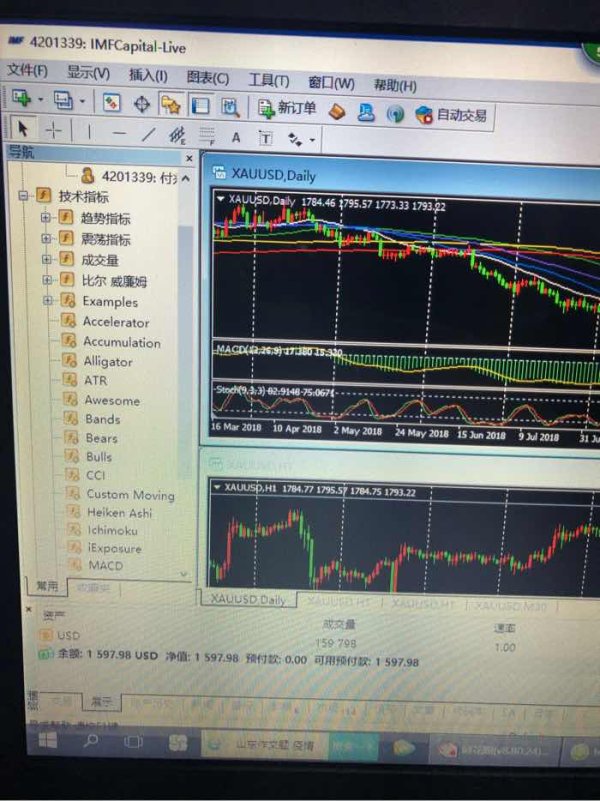Open the 图表(C) menu

207,78
